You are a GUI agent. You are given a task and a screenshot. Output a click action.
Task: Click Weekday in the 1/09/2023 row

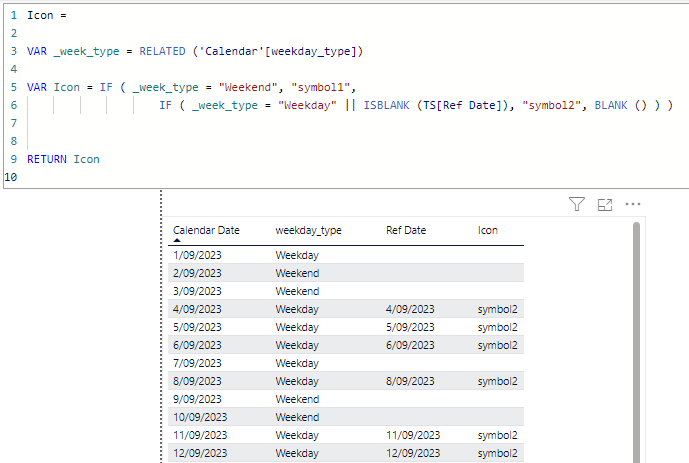(297, 255)
